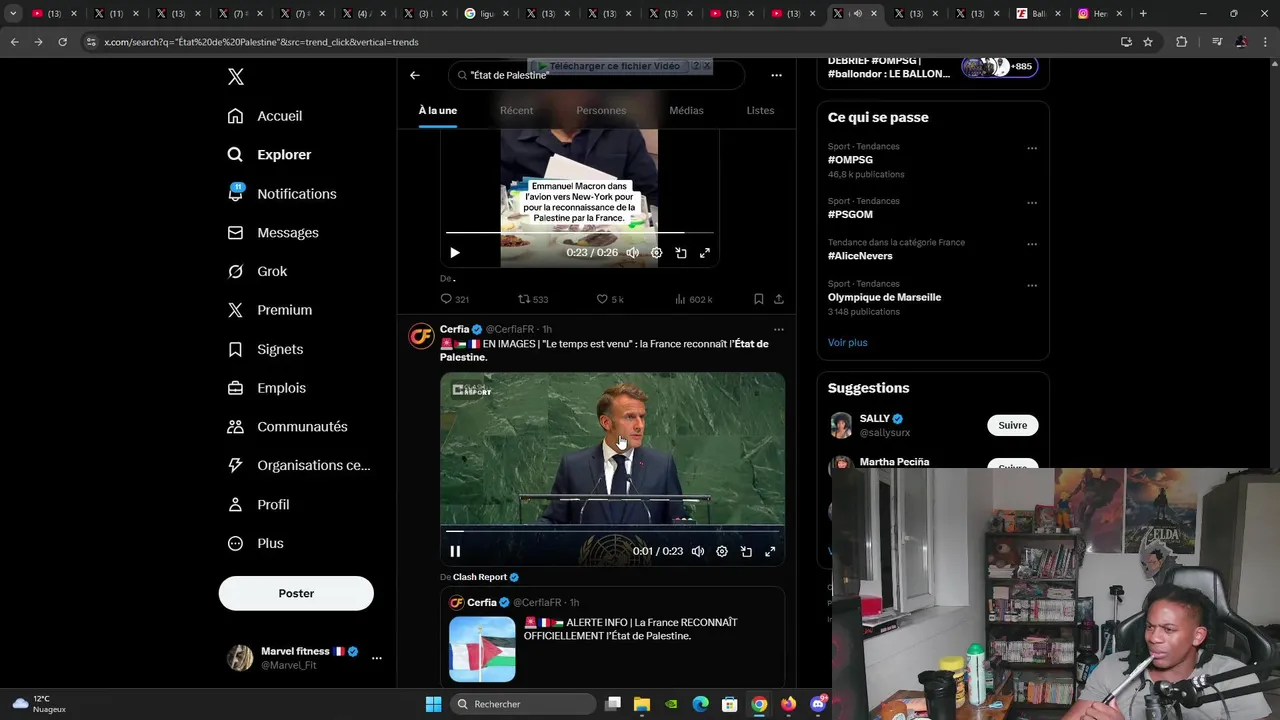Bookmark page with Chrome star icon
This screenshot has height=720, width=1280.
click(1148, 42)
